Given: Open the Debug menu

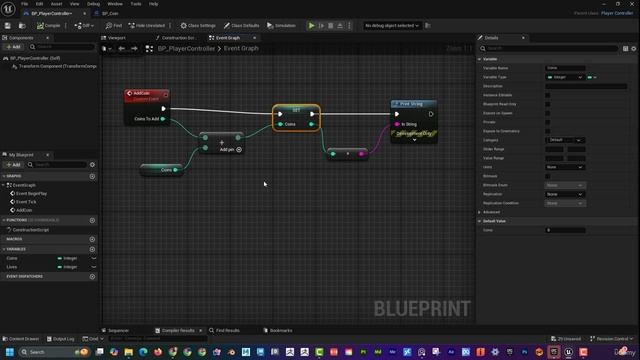Looking at the screenshot, I should tap(93, 4).
